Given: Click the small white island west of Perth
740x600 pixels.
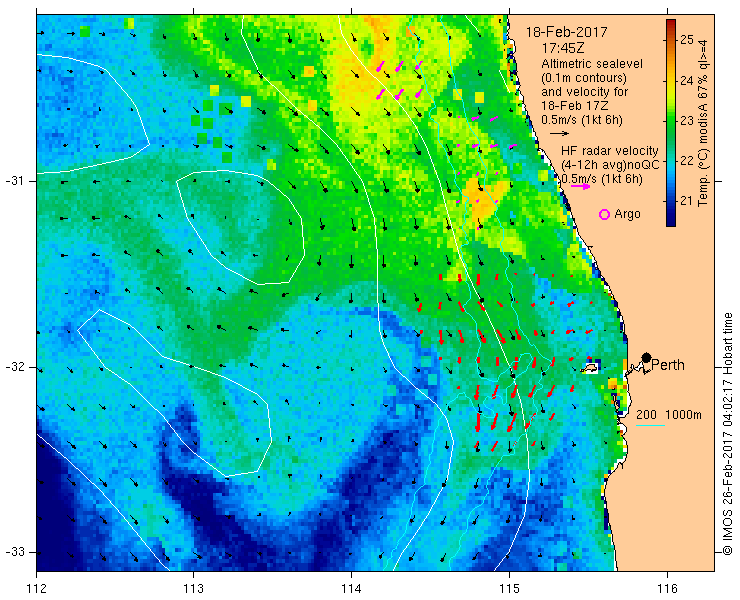Looking at the screenshot, I should coord(589,368).
